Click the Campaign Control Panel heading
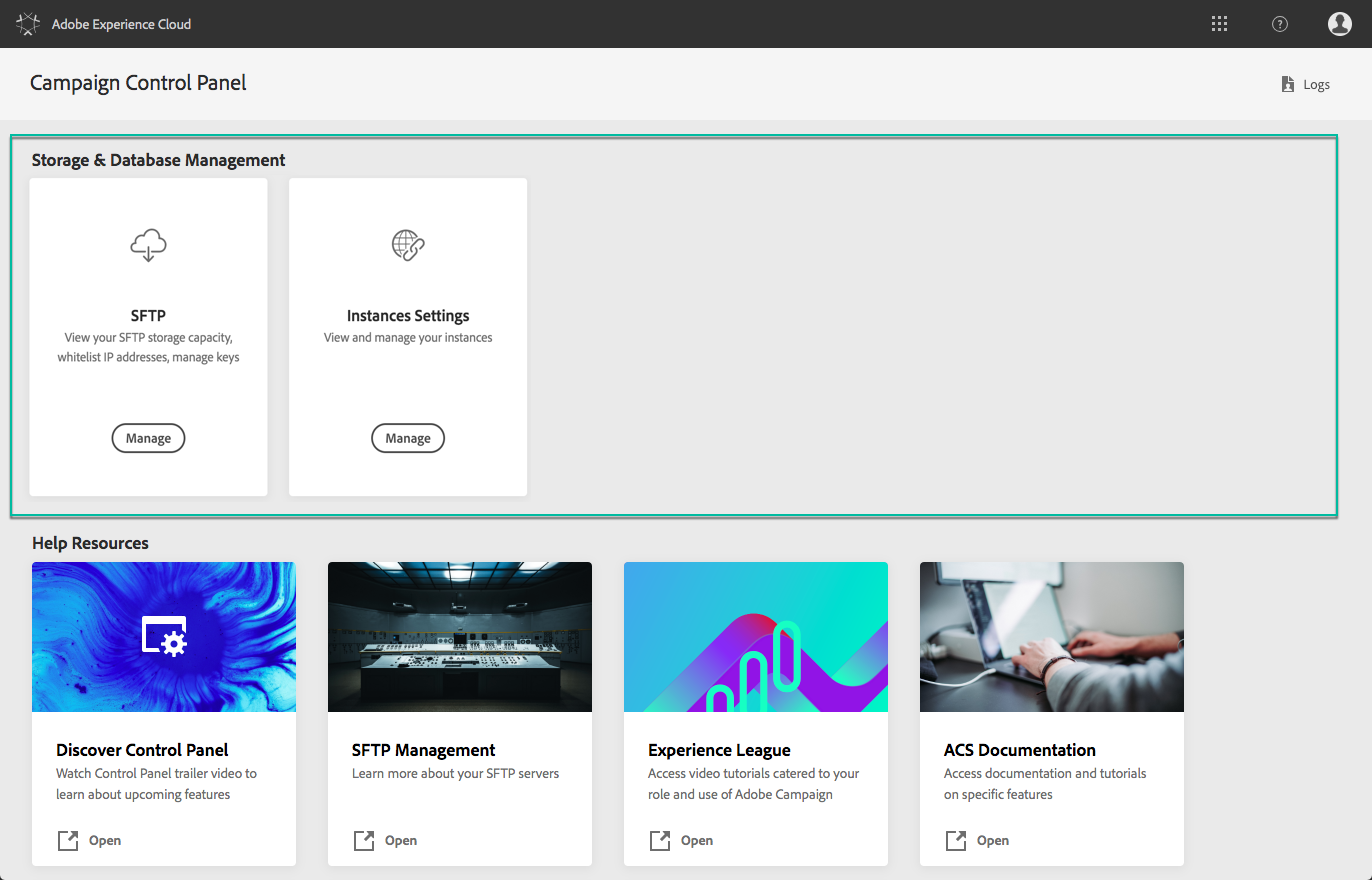1372x880 pixels. tap(138, 83)
